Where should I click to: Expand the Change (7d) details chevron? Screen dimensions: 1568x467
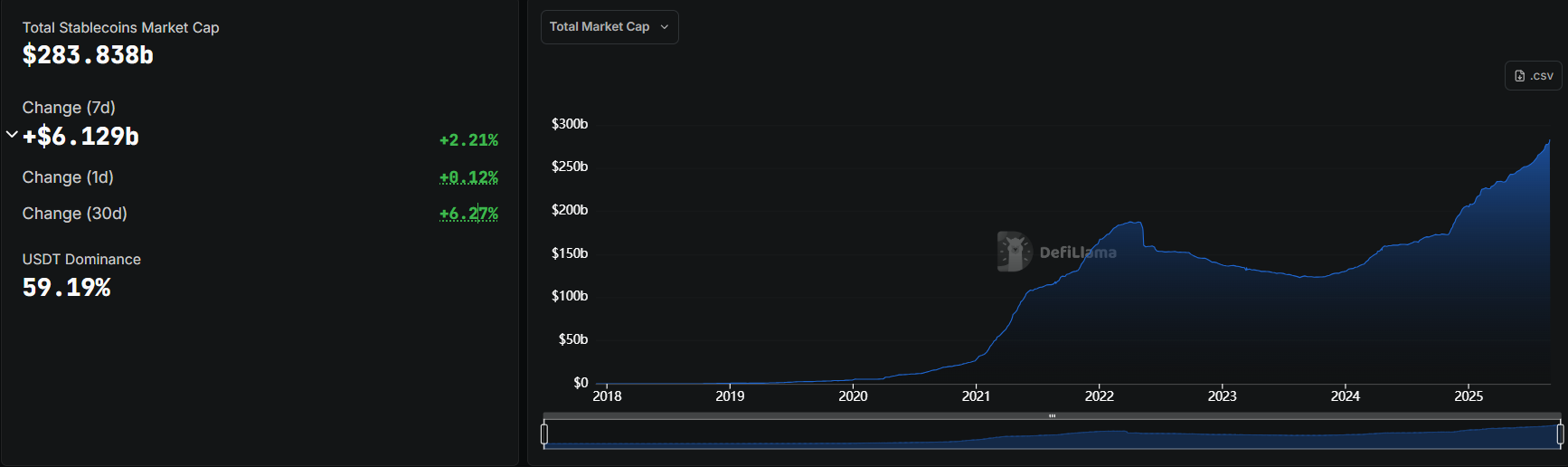point(12,135)
